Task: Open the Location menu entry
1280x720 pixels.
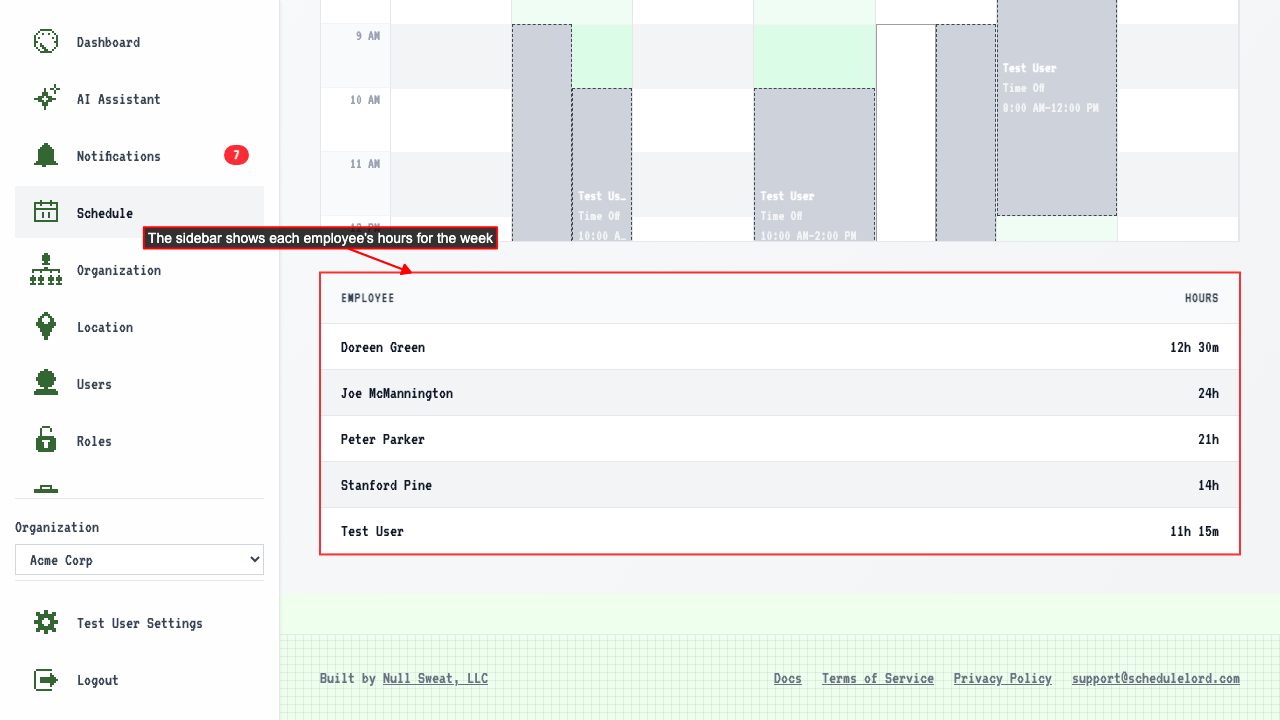Action: (x=139, y=327)
